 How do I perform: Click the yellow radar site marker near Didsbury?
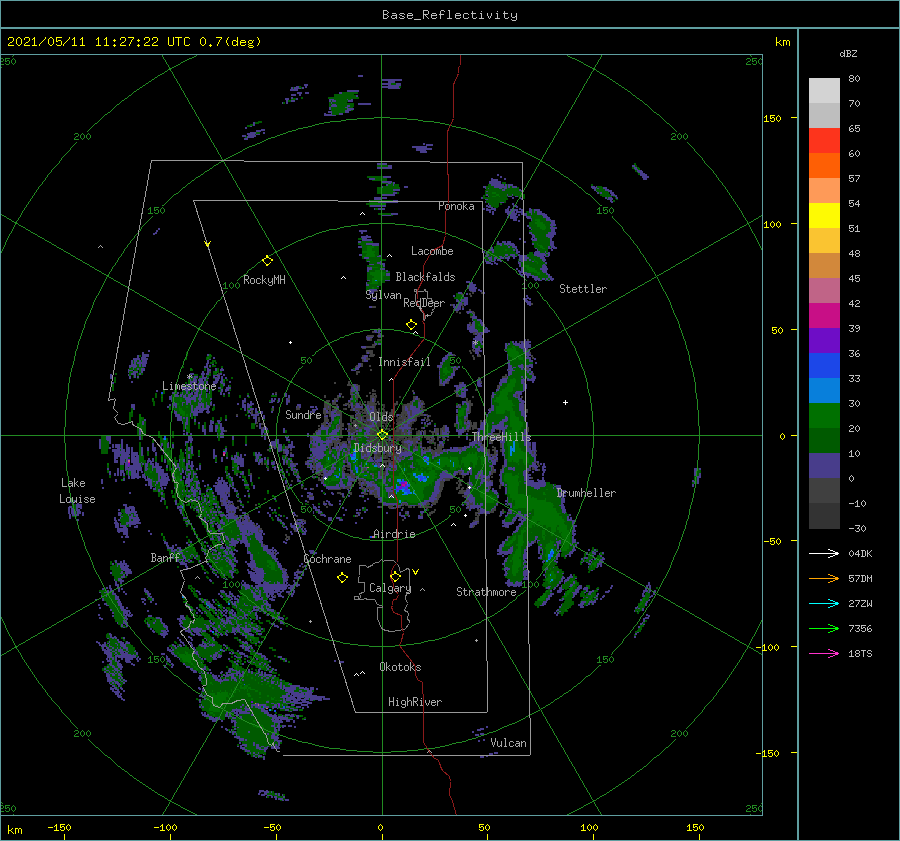point(382,435)
